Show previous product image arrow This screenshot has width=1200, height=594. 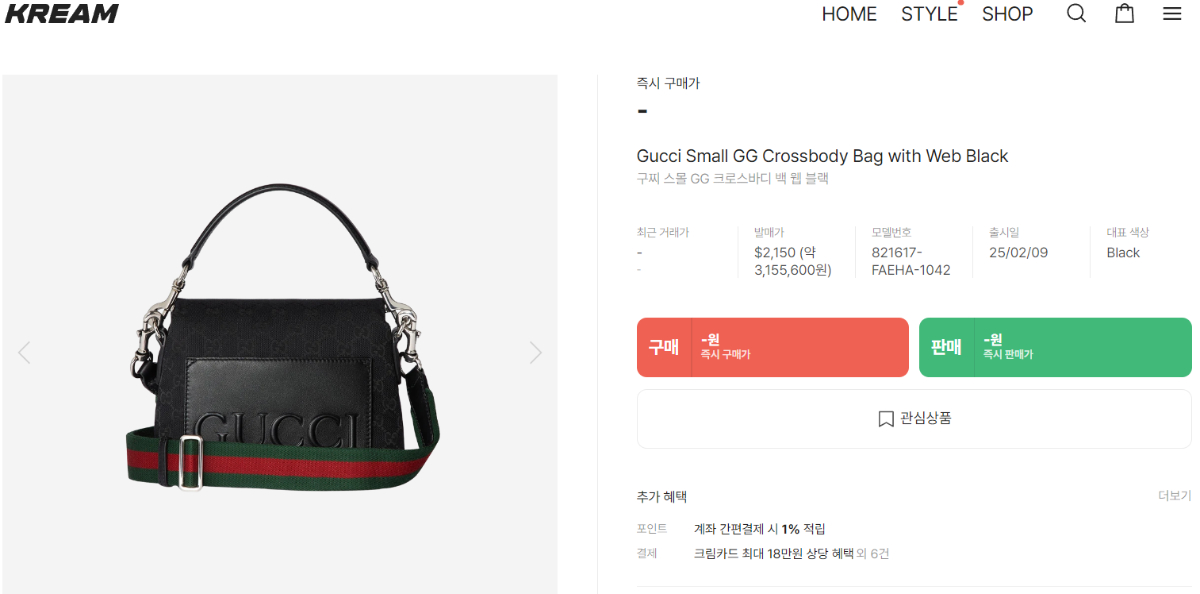click(x=24, y=352)
